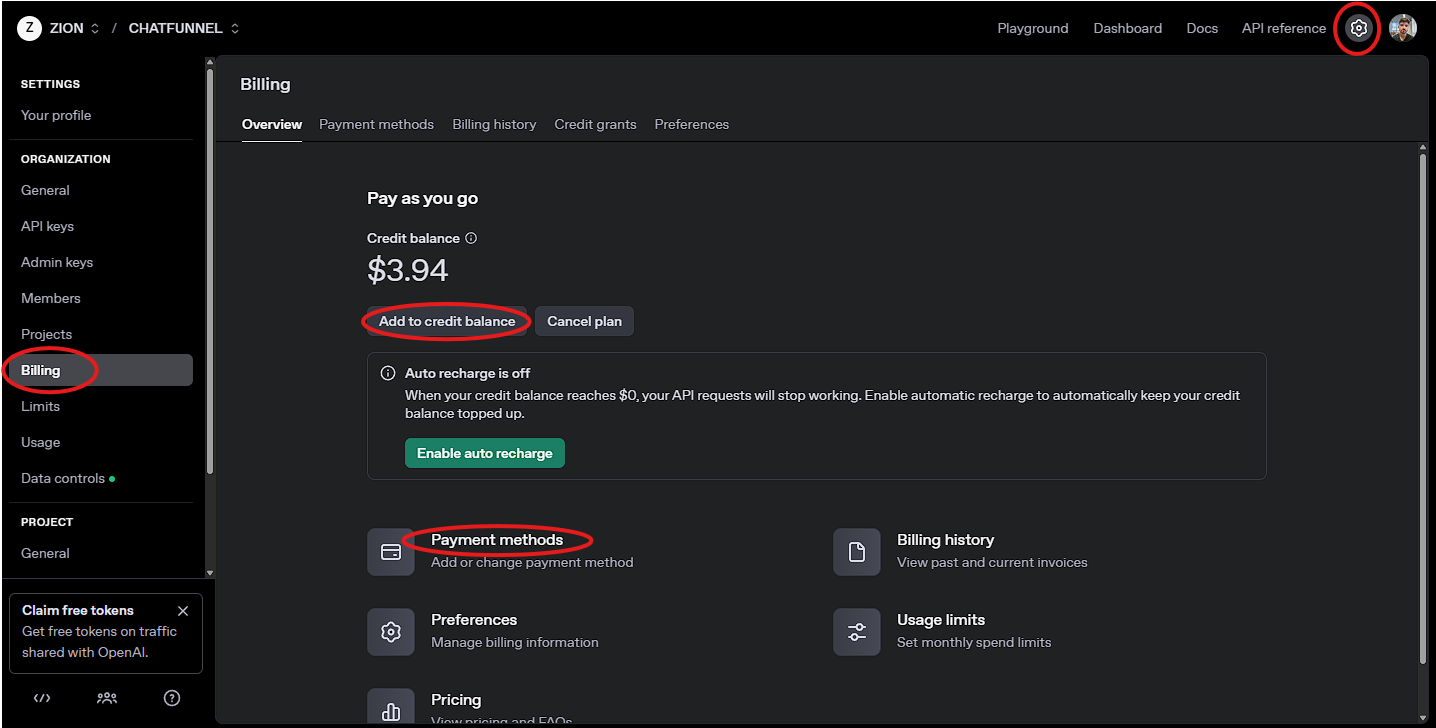
Task: Click the $3.94 credit balance amount
Action: (x=408, y=270)
